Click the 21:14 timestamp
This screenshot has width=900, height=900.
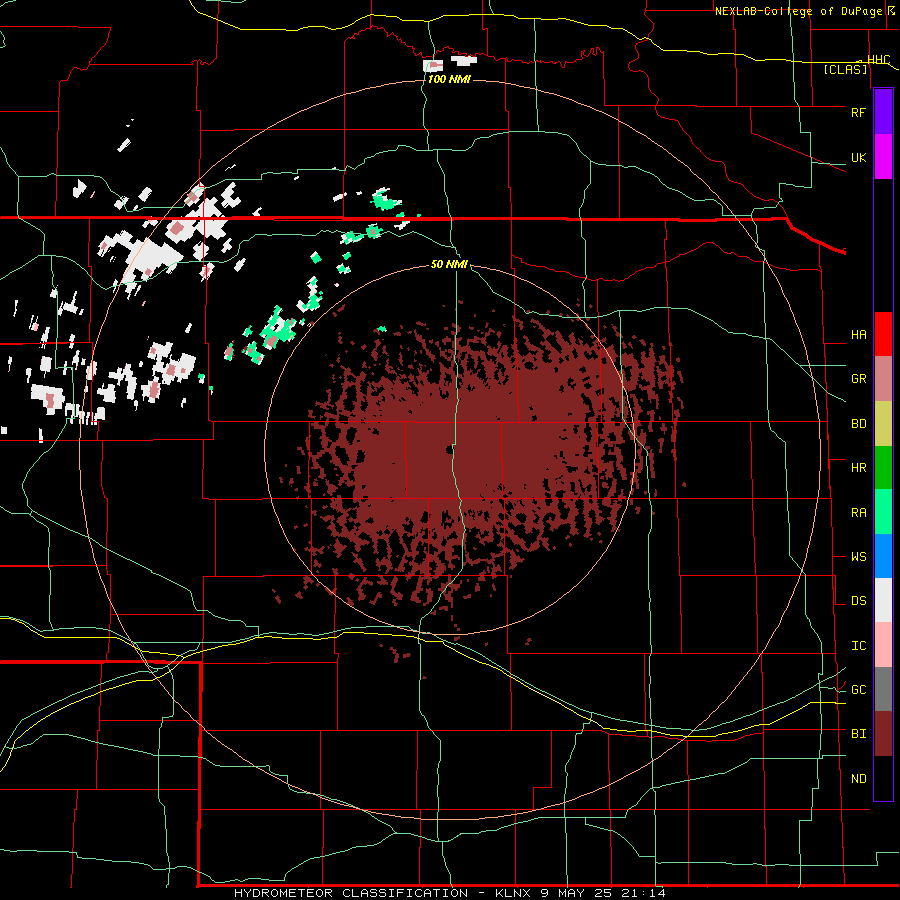coord(642,893)
